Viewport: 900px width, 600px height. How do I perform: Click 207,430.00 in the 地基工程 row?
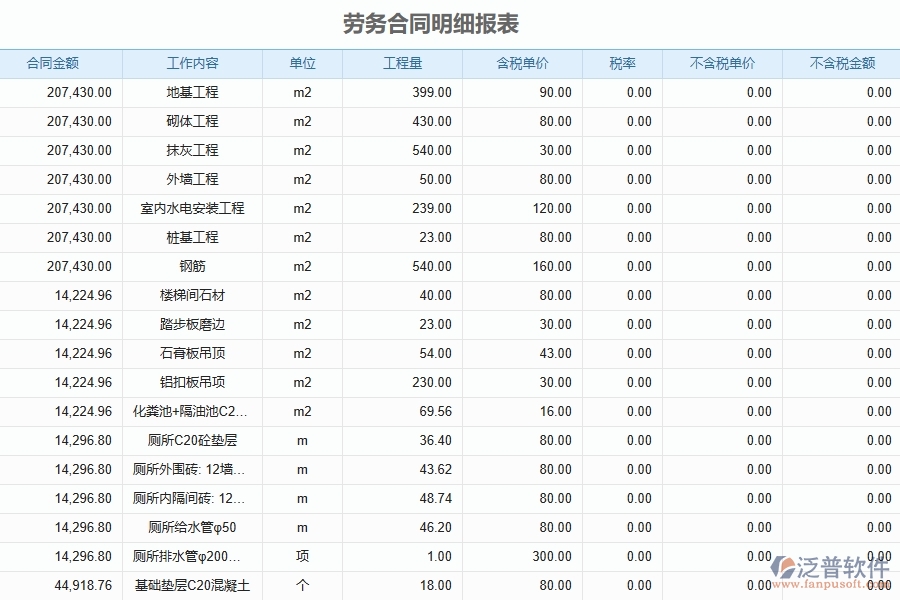79,92
